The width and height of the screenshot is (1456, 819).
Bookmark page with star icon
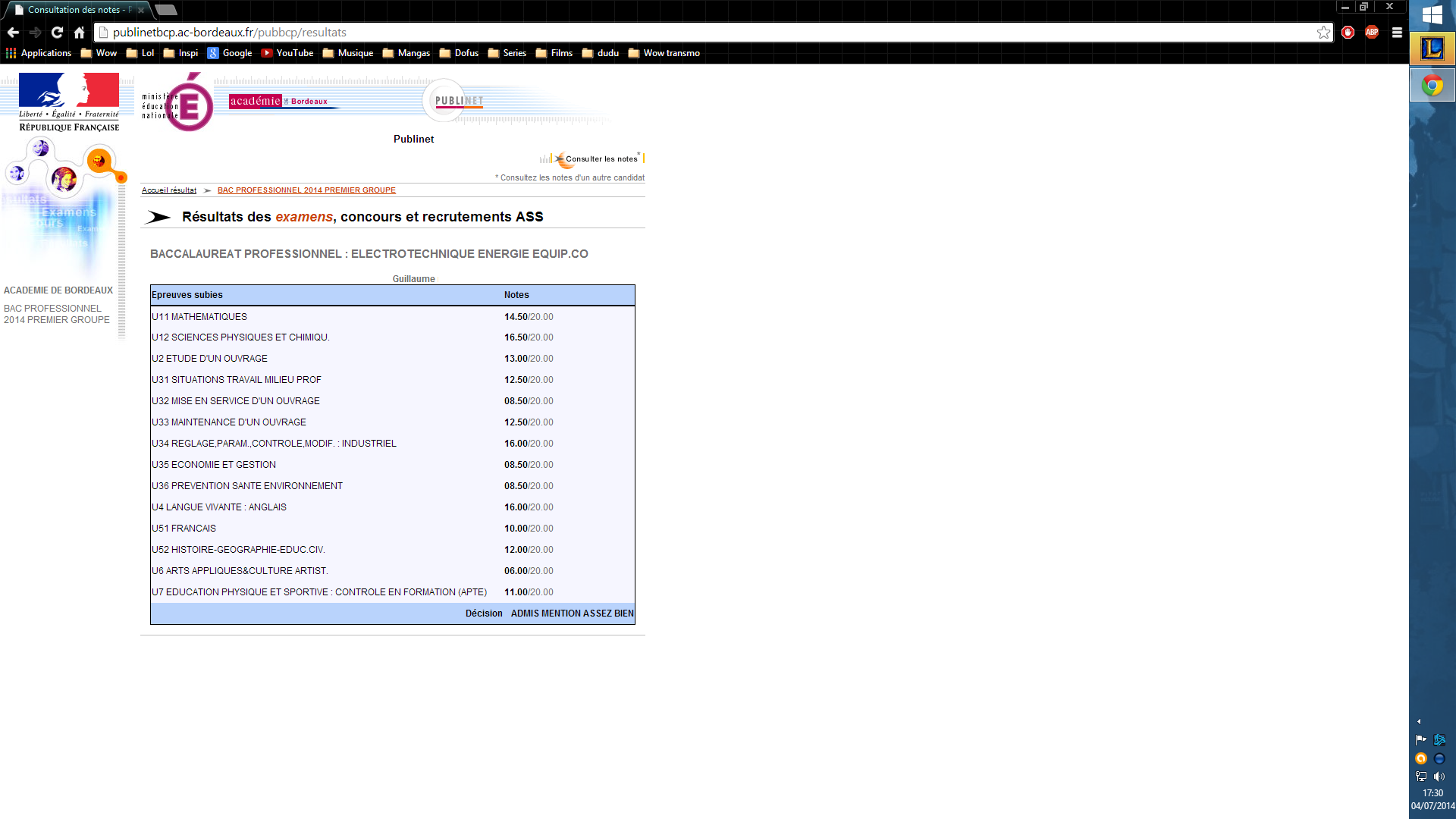click(x=1323, y=33)
